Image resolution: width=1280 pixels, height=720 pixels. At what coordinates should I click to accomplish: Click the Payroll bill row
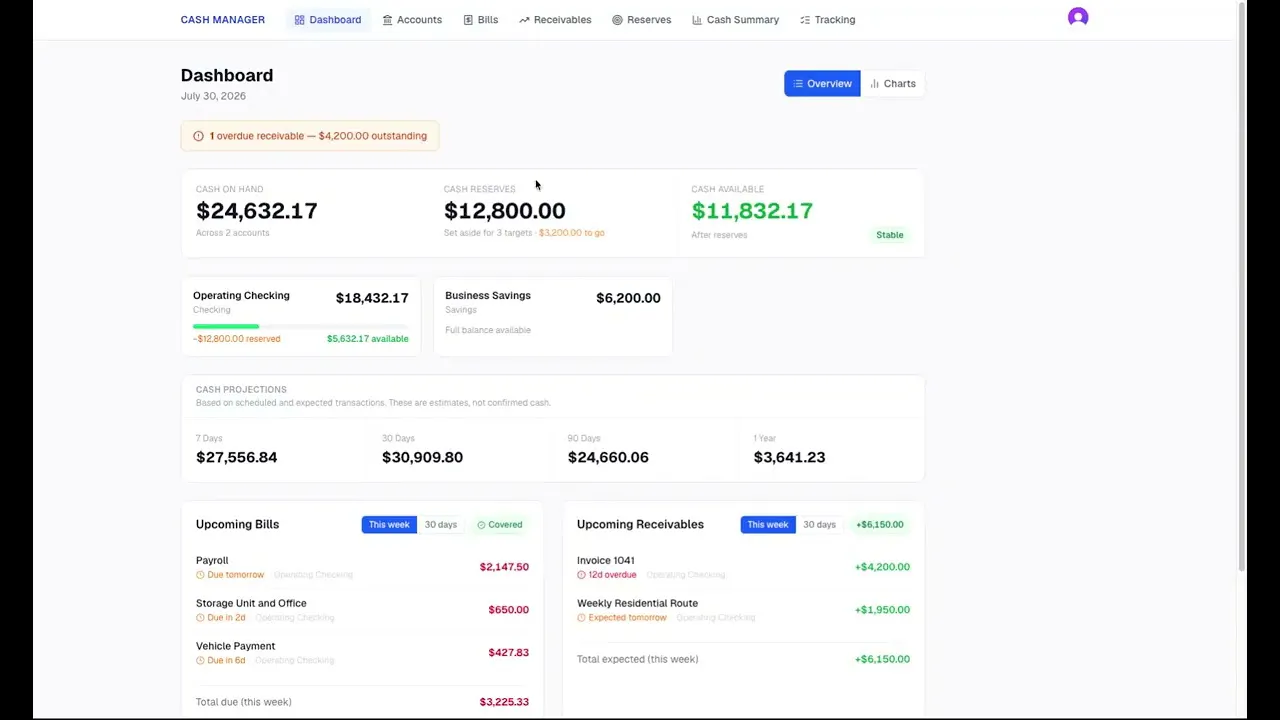coord(362,567)
